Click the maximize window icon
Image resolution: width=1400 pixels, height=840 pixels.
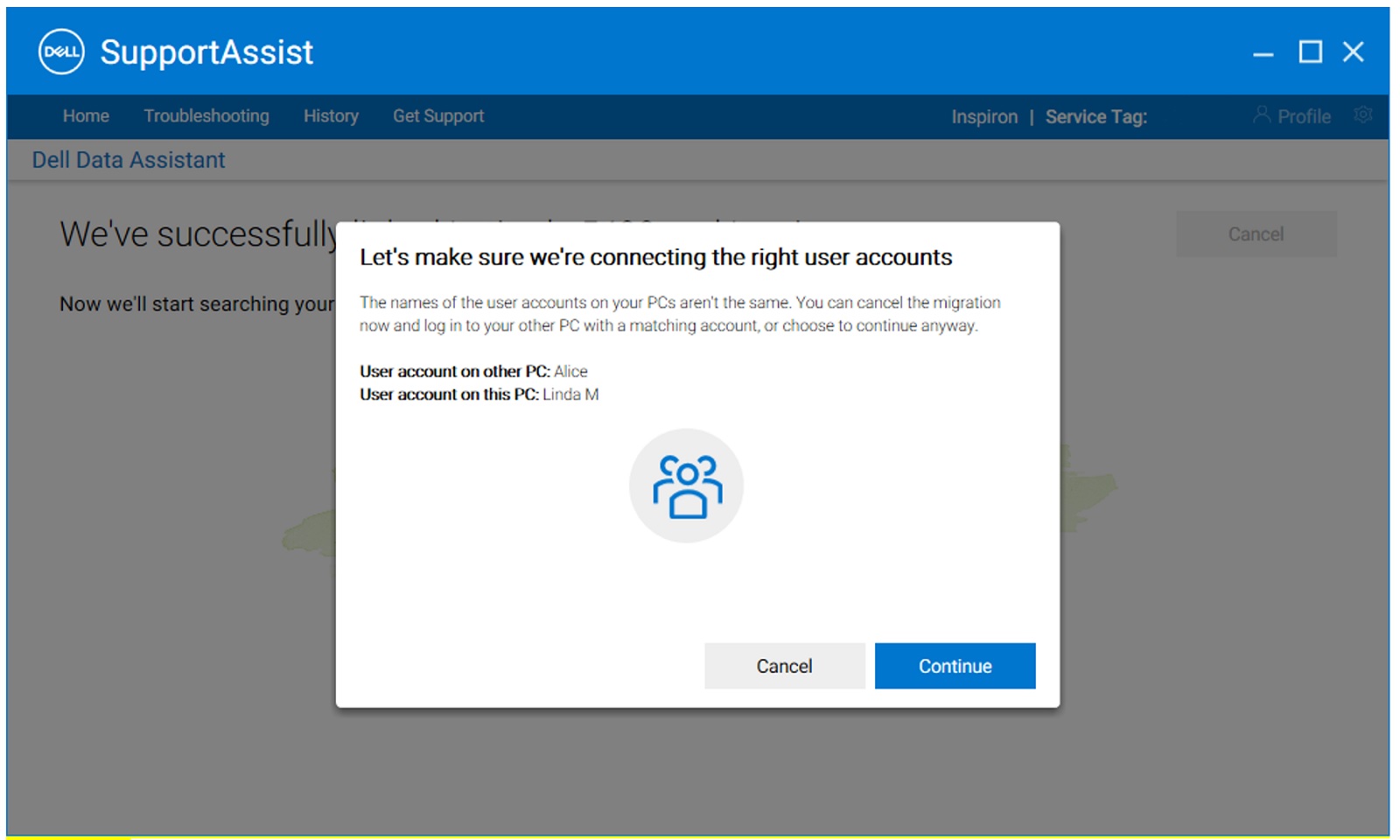point(1309,52)
